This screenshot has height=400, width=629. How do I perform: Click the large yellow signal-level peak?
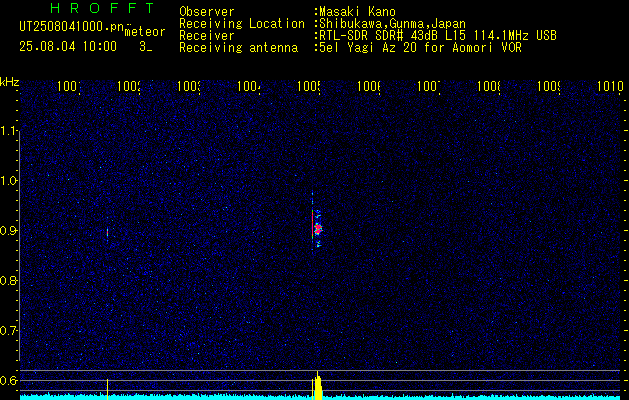pos(318,386)
